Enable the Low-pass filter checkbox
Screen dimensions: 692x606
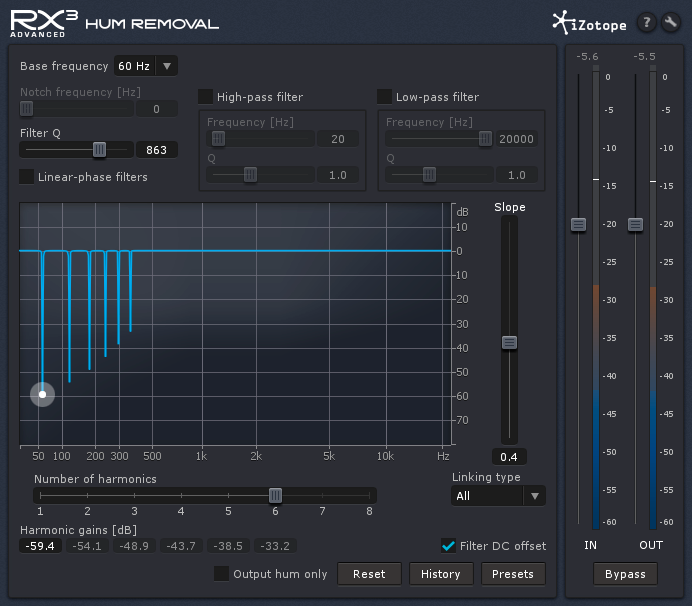point(384,97)
